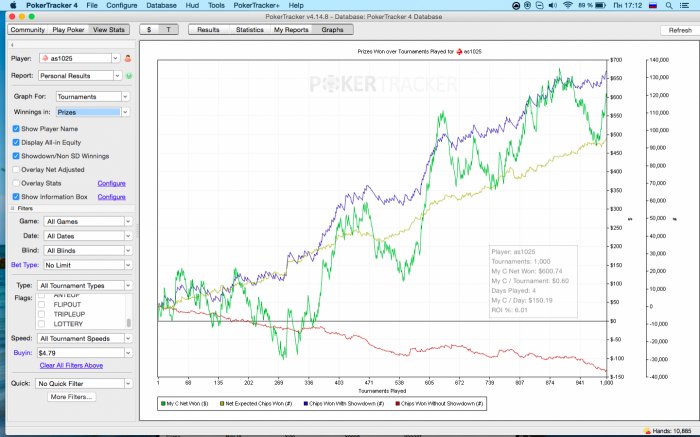The width and height of the screenshot is (700, 437).
Task: Click the Refresh button
Action: (x=680, y=30)
